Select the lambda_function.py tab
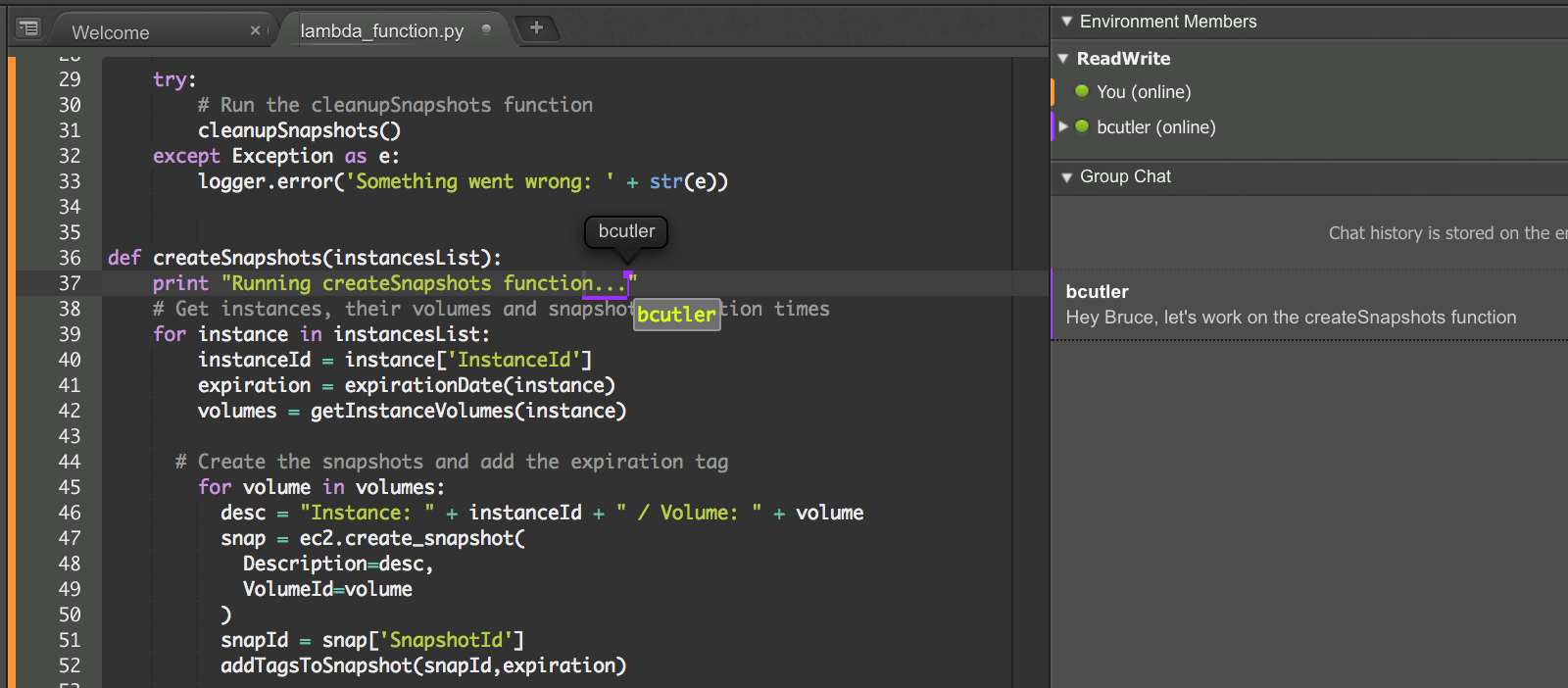This screenshot has width=1568, height=688. 381,31
